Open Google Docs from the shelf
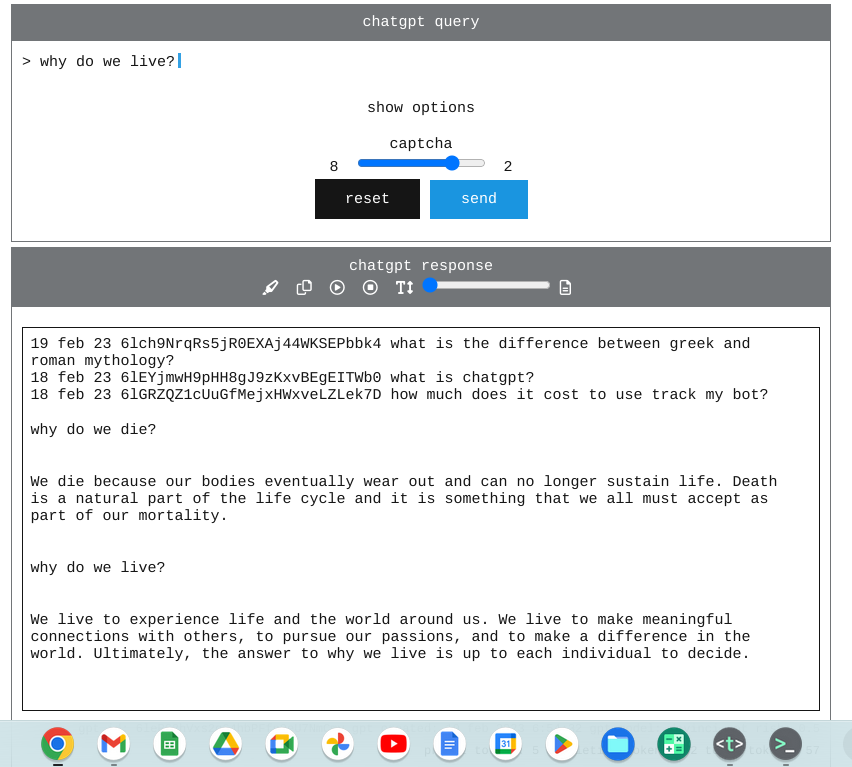 [x=449, y=744]
